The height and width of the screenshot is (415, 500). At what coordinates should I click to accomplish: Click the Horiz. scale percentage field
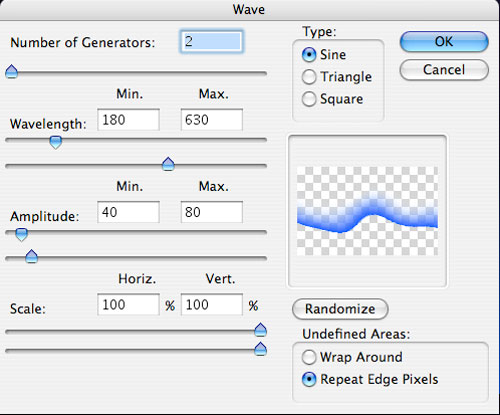point(128,304)
